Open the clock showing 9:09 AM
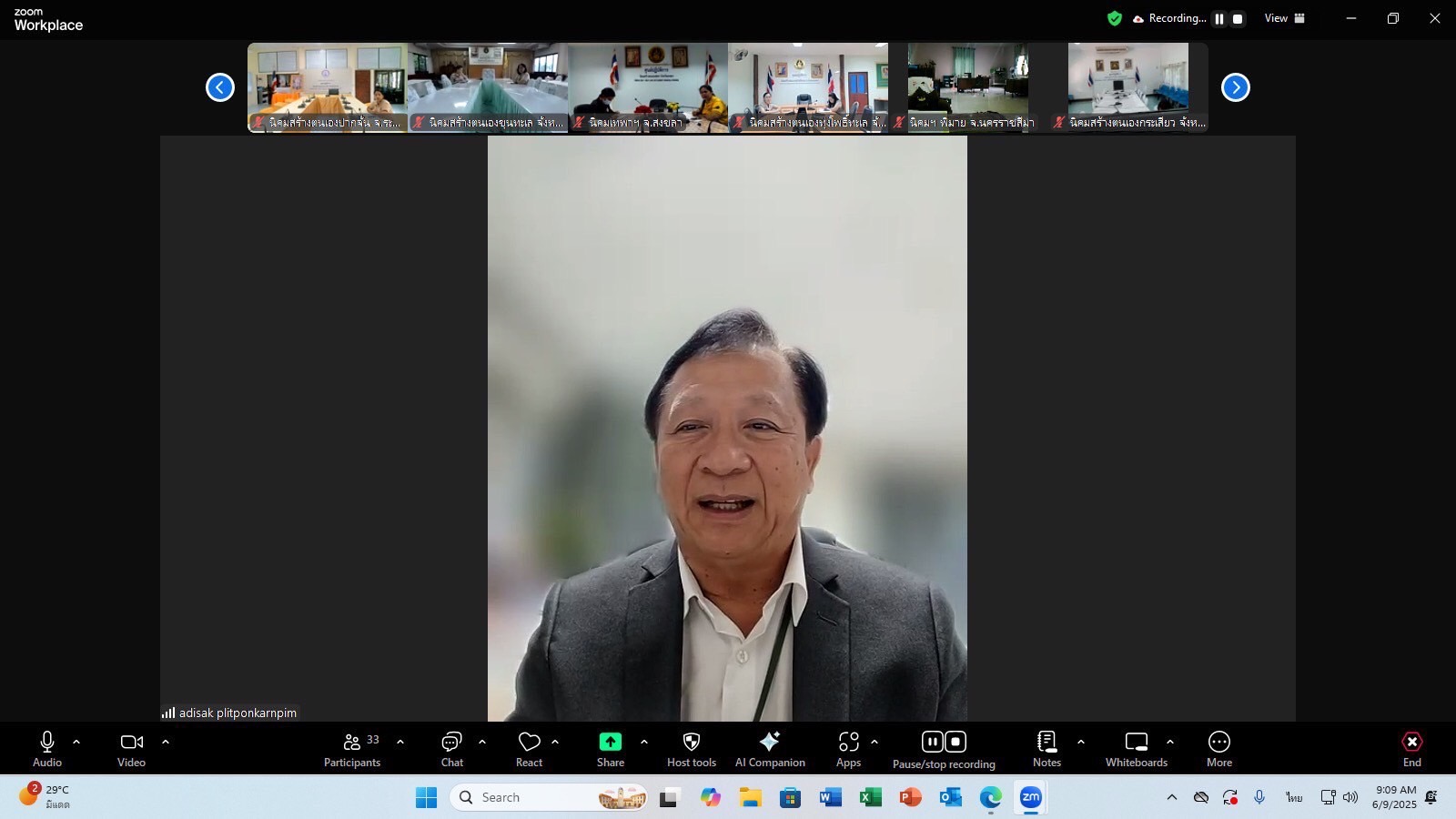The height and width of the screenshot is (819, 1456). (x=1396, y=797)
